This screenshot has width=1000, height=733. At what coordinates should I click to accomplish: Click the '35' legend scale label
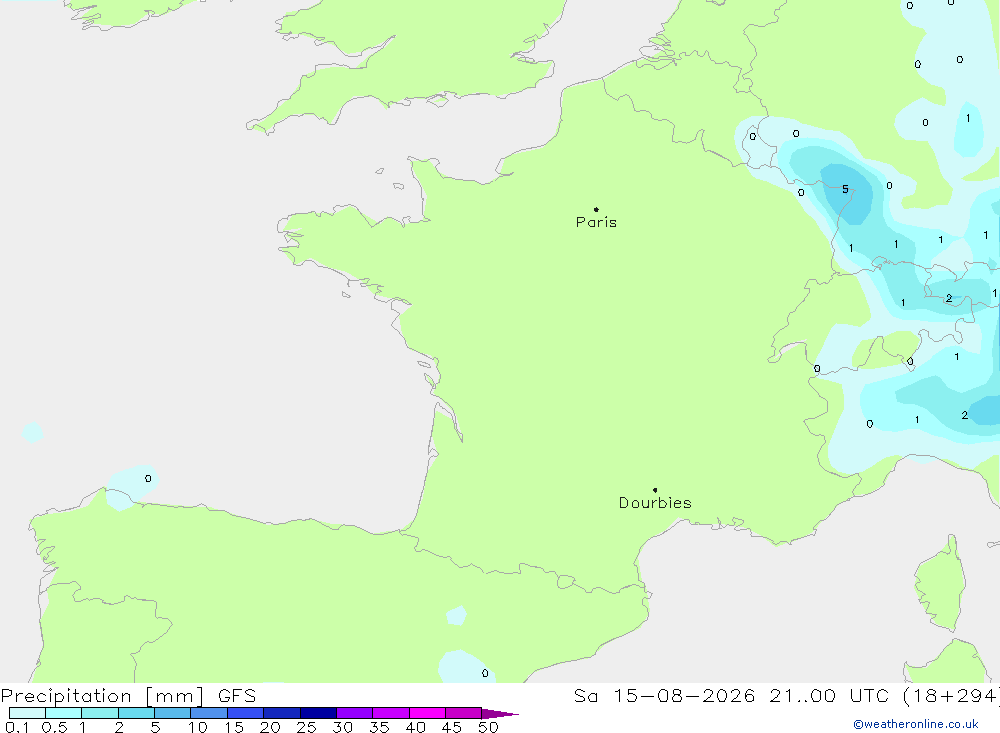[379, 727]
